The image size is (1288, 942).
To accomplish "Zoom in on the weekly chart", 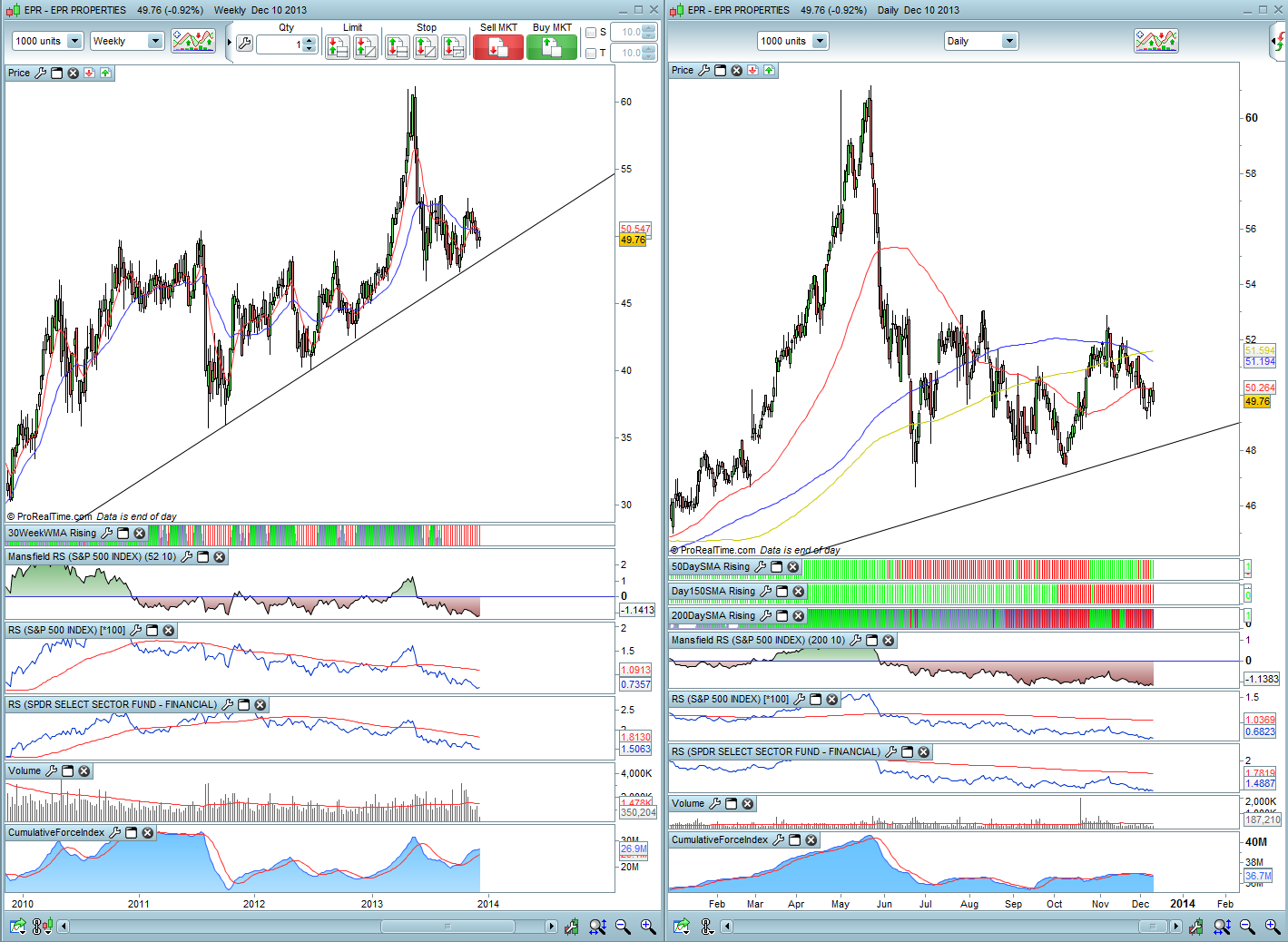I will point(648,927).
